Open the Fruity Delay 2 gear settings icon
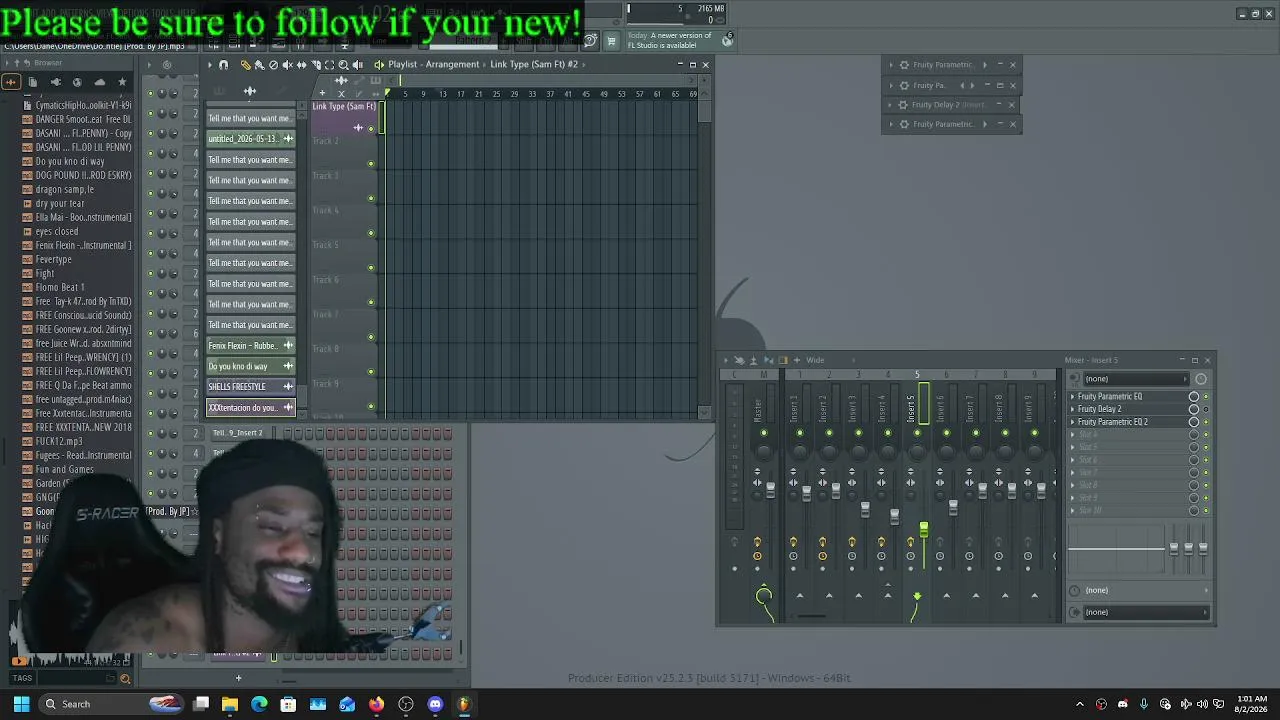 tap(903, 105)
